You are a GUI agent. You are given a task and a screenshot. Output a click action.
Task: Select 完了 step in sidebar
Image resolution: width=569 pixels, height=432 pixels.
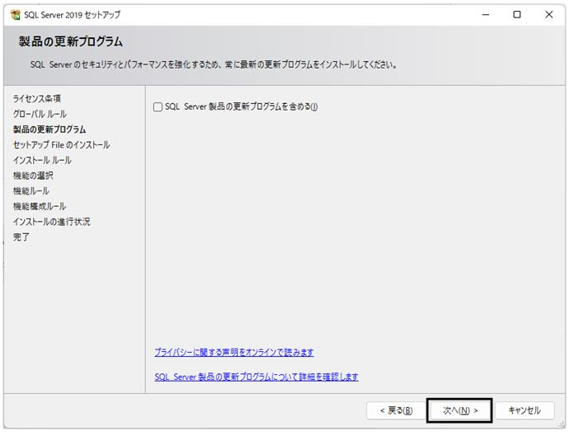pos(21,237)
